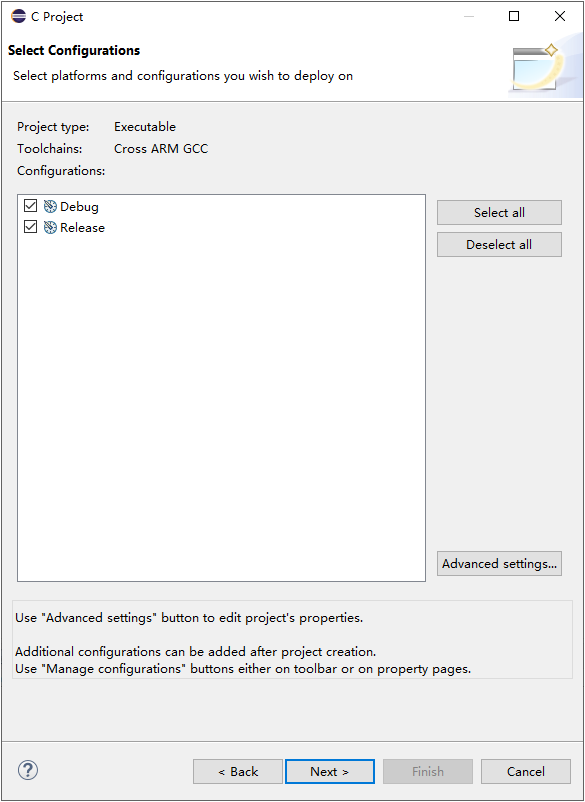Screen dimensions: 585x802
Task: Click the Release configuration gear icon
Action: pyautogui.click(x=50, y=227)
